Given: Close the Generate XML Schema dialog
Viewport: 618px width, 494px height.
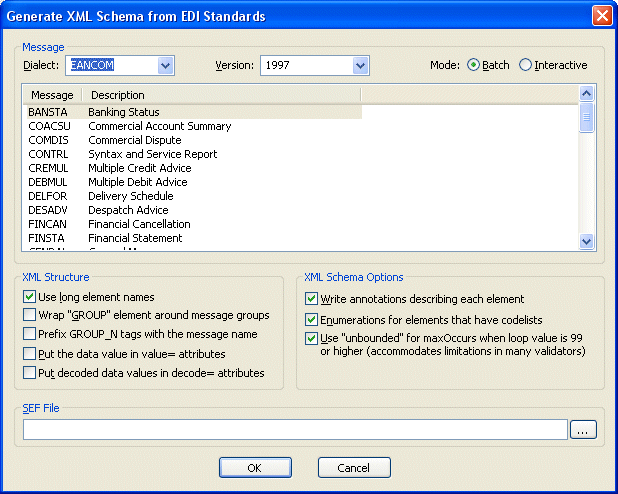Looking at the screenshot, I should (601, 16).
